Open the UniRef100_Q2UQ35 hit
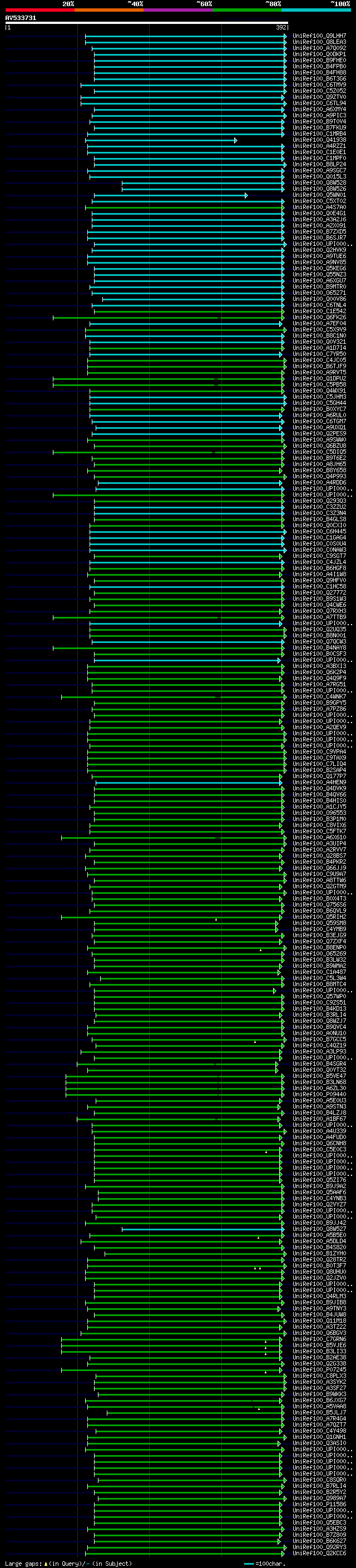This screenshot has width=356, height=1568. pos(319,630)
